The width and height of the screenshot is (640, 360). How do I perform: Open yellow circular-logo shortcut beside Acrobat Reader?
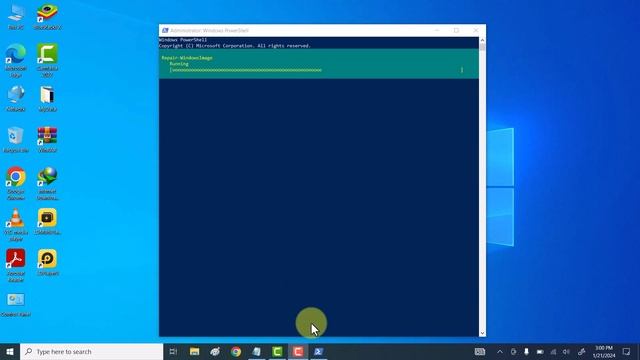point(47,263)
